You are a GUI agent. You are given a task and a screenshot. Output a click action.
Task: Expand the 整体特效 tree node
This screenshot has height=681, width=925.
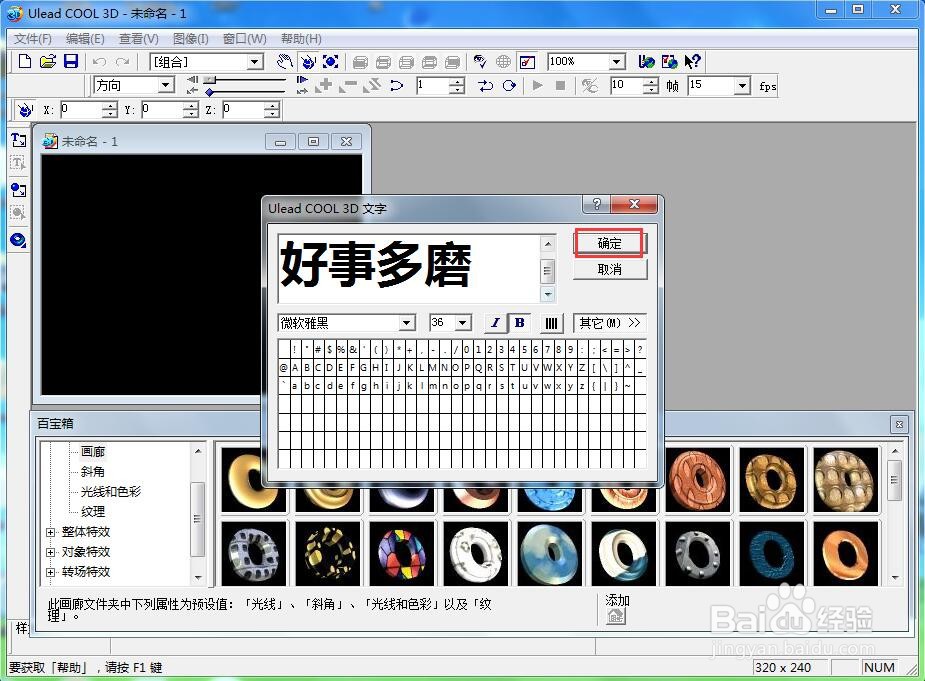pyautogui.click(x=51, y=532)
